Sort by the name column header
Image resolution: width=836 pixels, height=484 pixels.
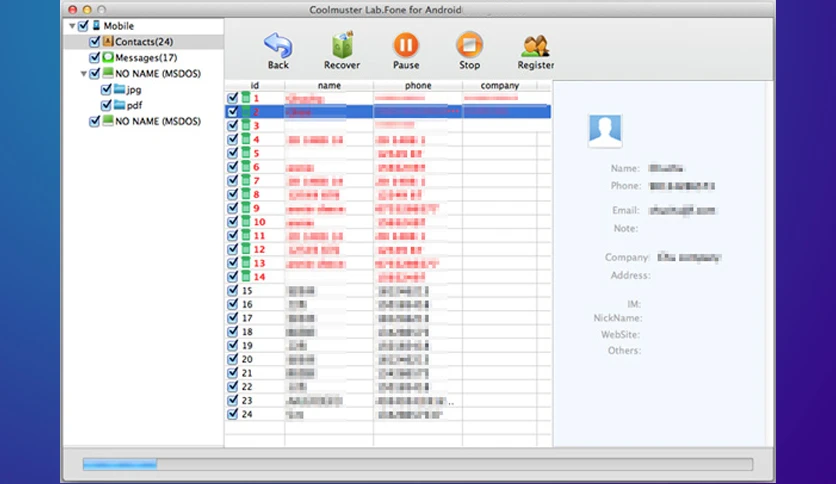tap(329, 85)
